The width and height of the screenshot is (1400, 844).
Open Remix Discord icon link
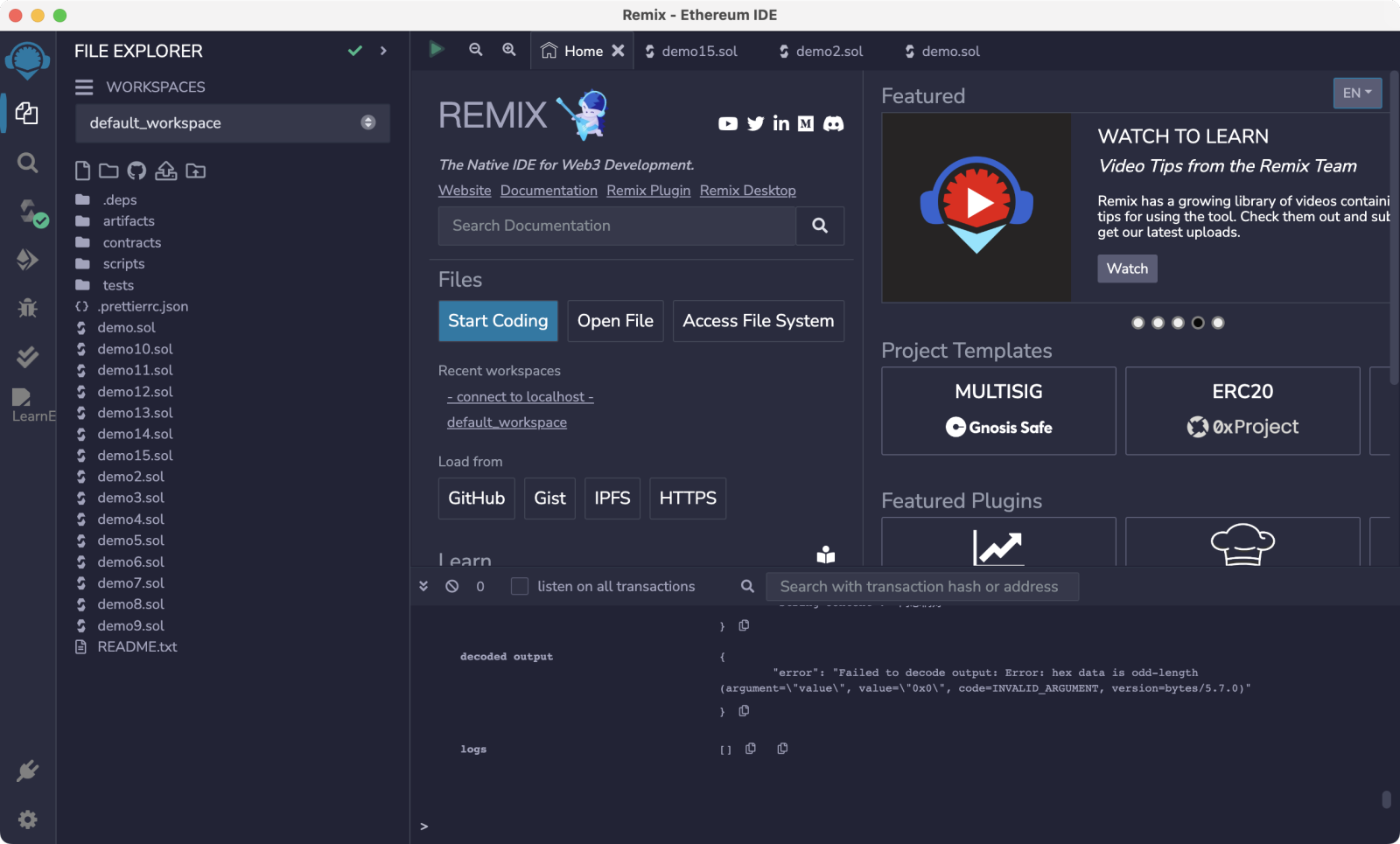834,124
